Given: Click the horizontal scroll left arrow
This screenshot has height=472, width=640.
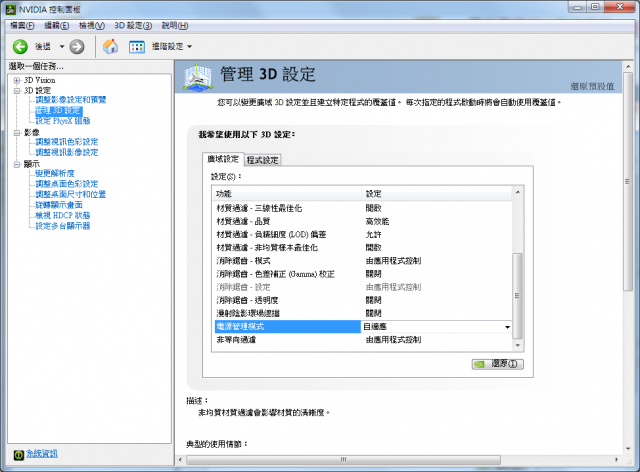Looking at the screenshot, I should pos(180,460).
